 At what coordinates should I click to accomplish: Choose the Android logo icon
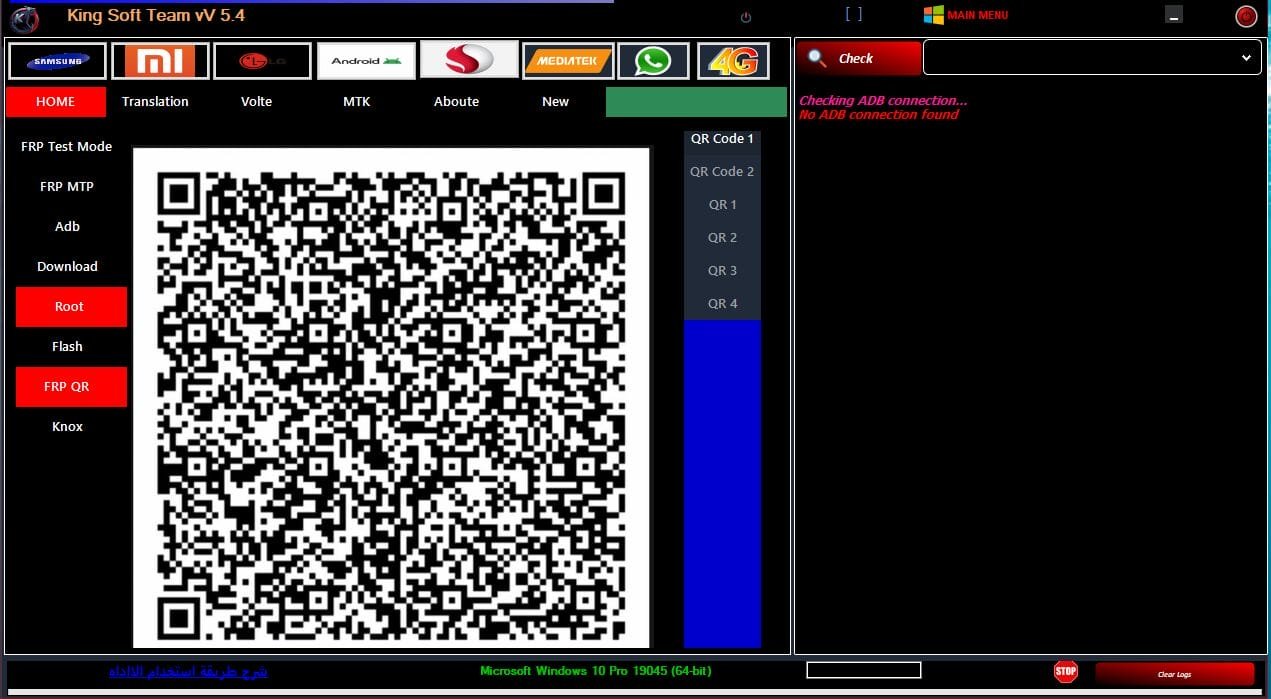[365, 61]
